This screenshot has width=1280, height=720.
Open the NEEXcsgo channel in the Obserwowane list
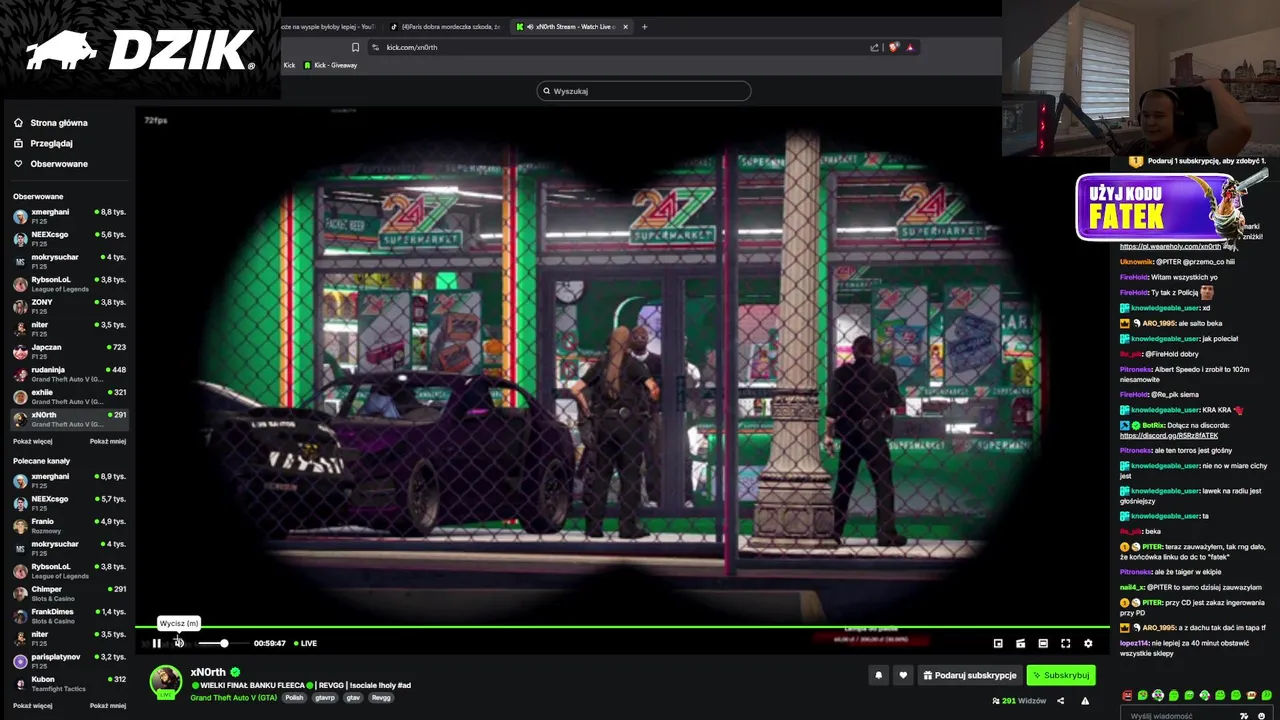tap(69, 238)
